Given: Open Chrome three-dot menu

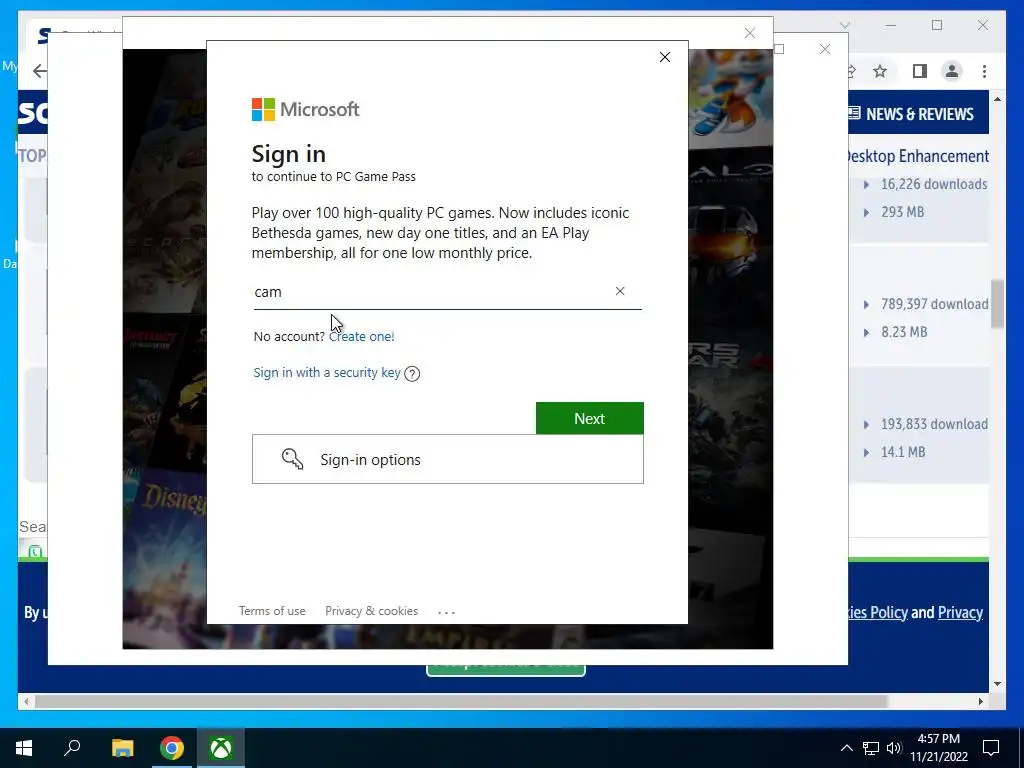Looking at the screenshot, I should point(984,71).
